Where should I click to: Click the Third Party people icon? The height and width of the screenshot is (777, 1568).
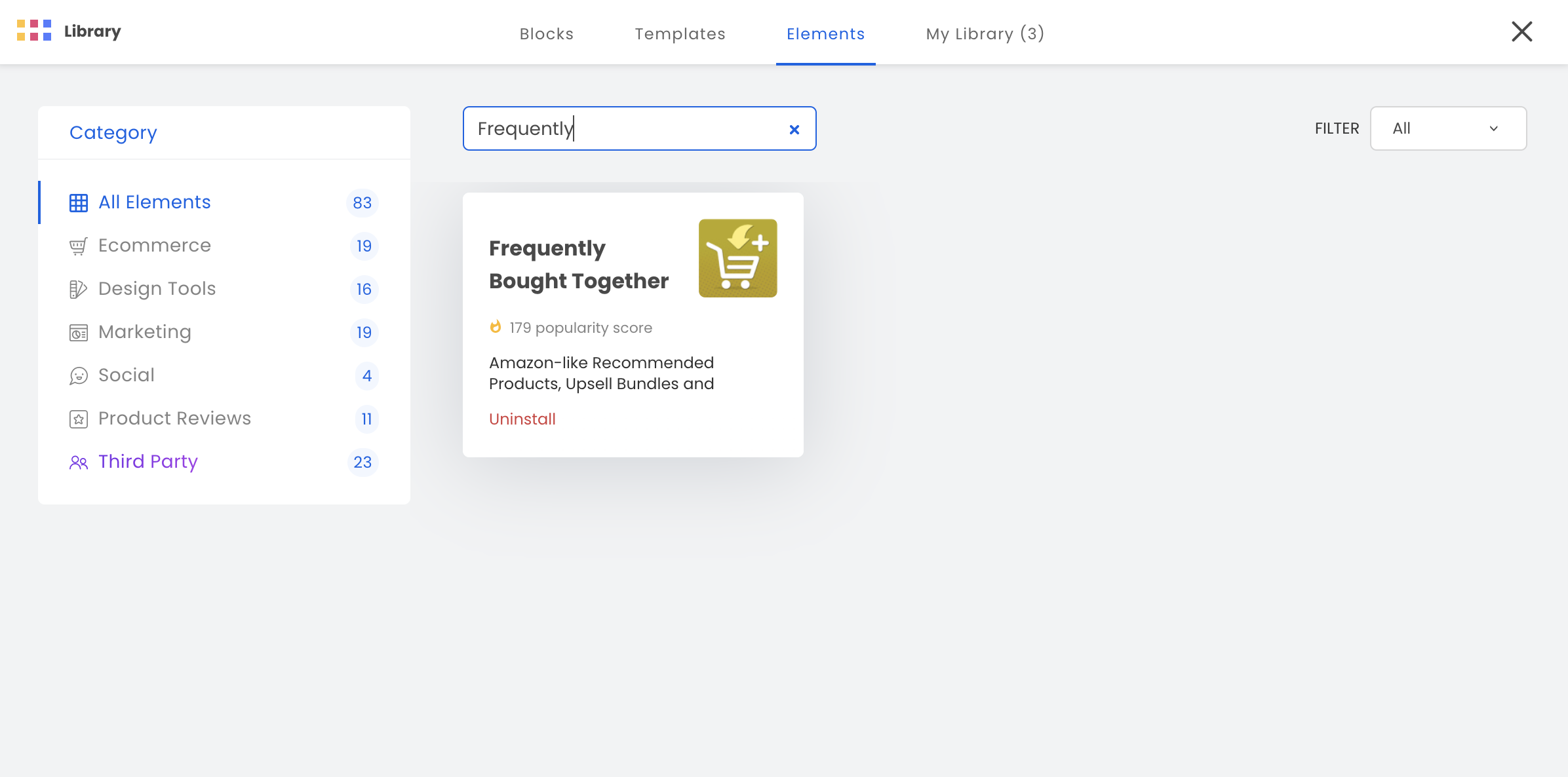click(79, 463)
